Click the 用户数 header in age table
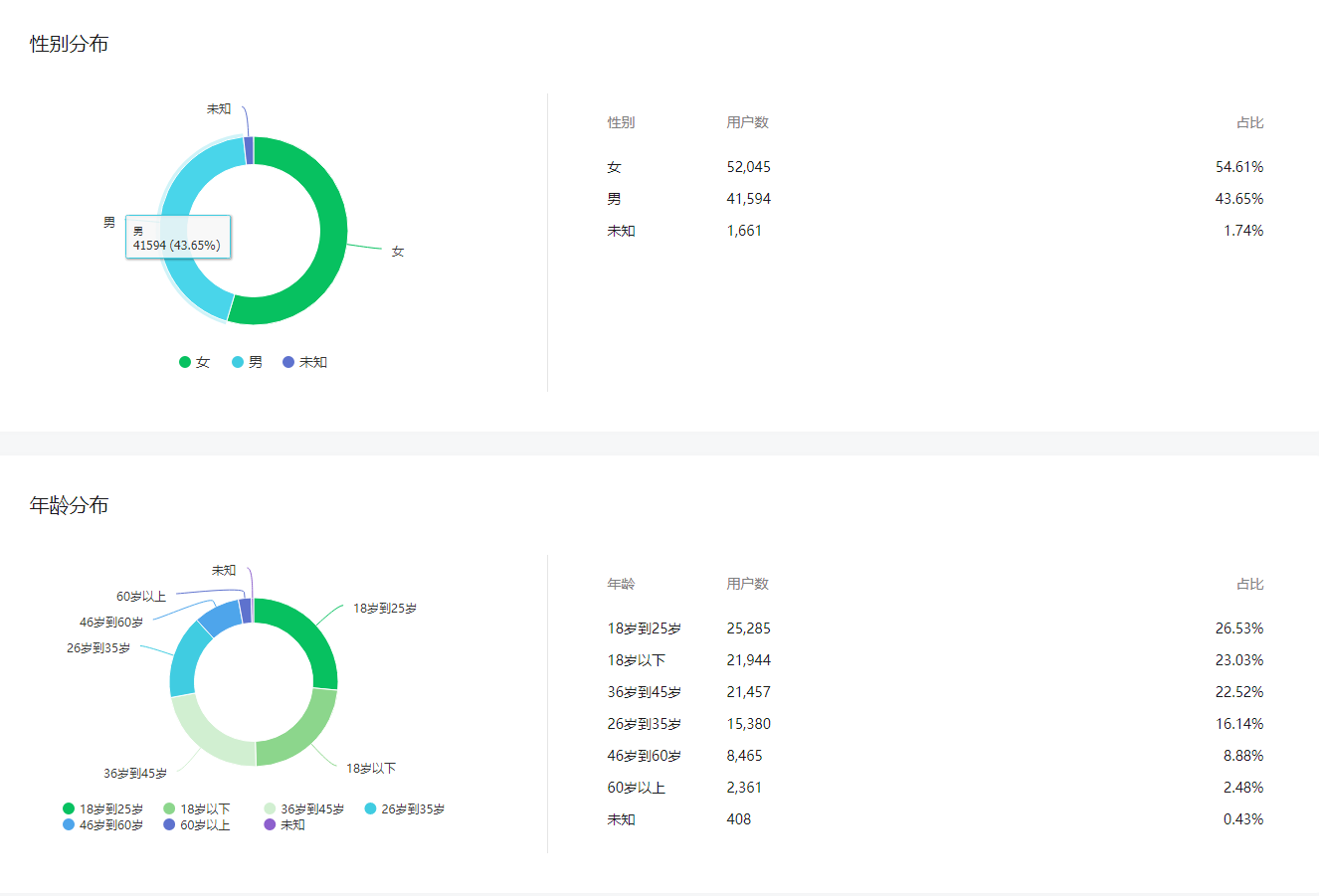1319x896 pixels. click(748, 584)
